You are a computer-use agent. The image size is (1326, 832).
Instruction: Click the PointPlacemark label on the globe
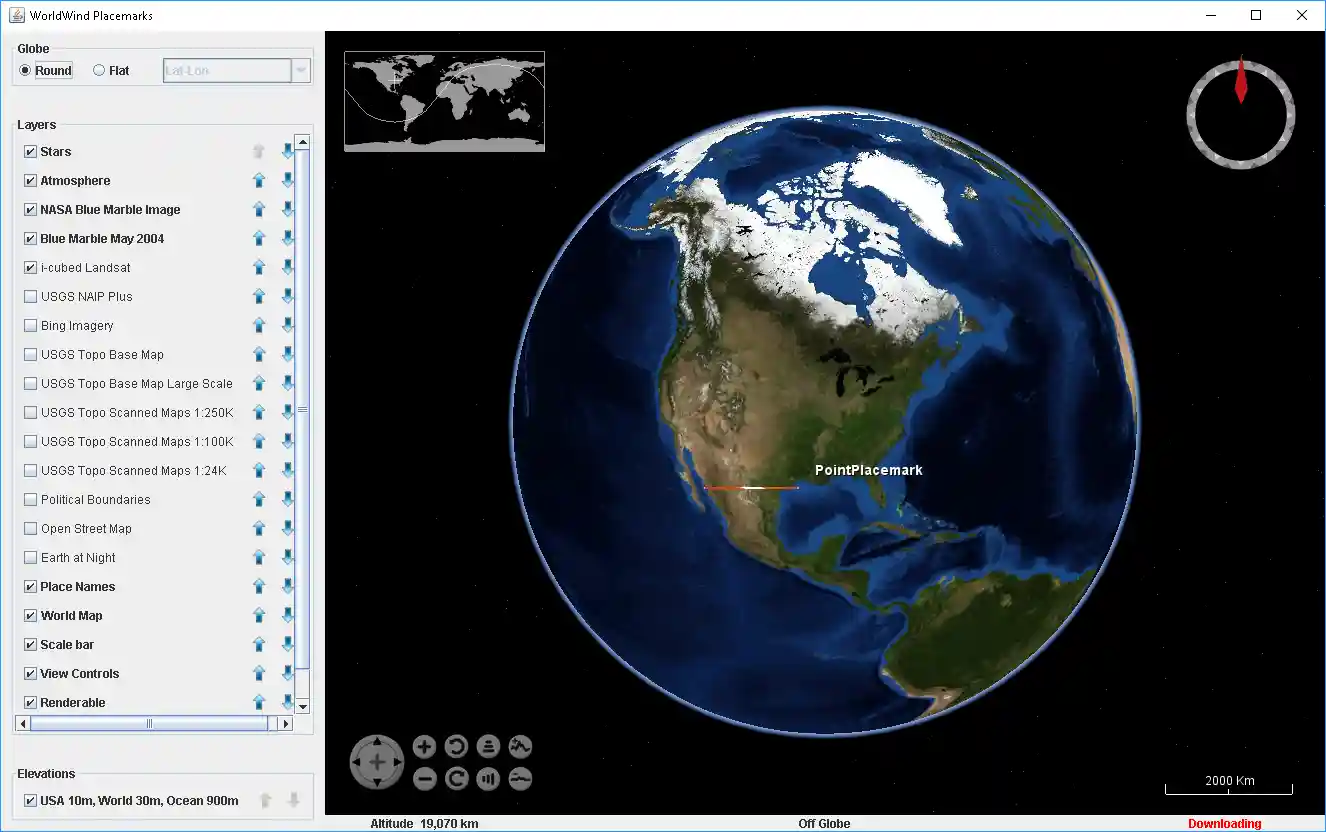(868, 470)
